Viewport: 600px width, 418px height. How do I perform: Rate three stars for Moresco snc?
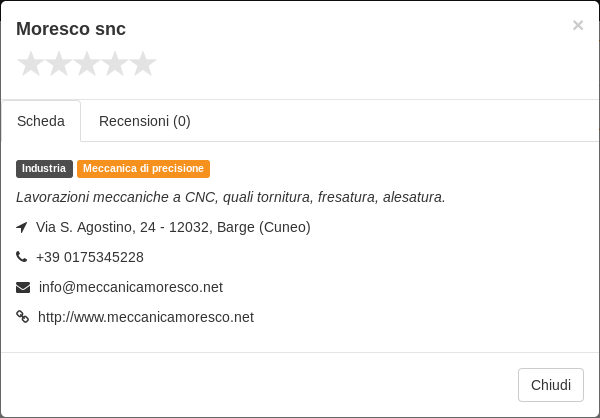tap(86, 64)
